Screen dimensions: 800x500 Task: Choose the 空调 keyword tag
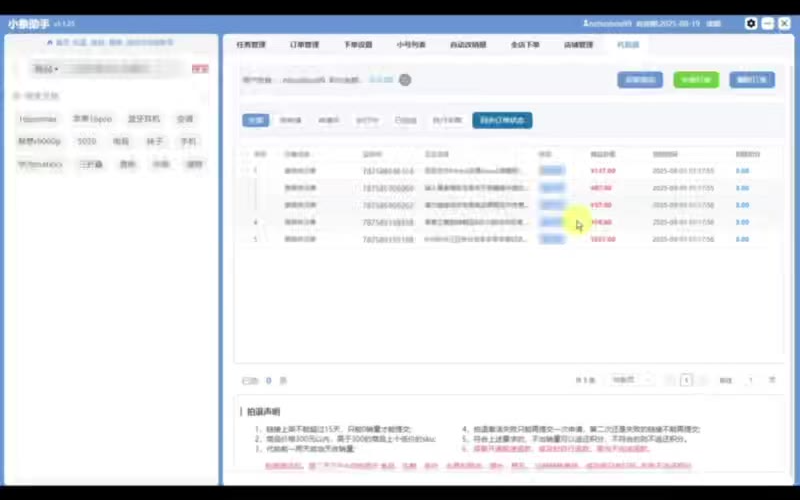185,118
